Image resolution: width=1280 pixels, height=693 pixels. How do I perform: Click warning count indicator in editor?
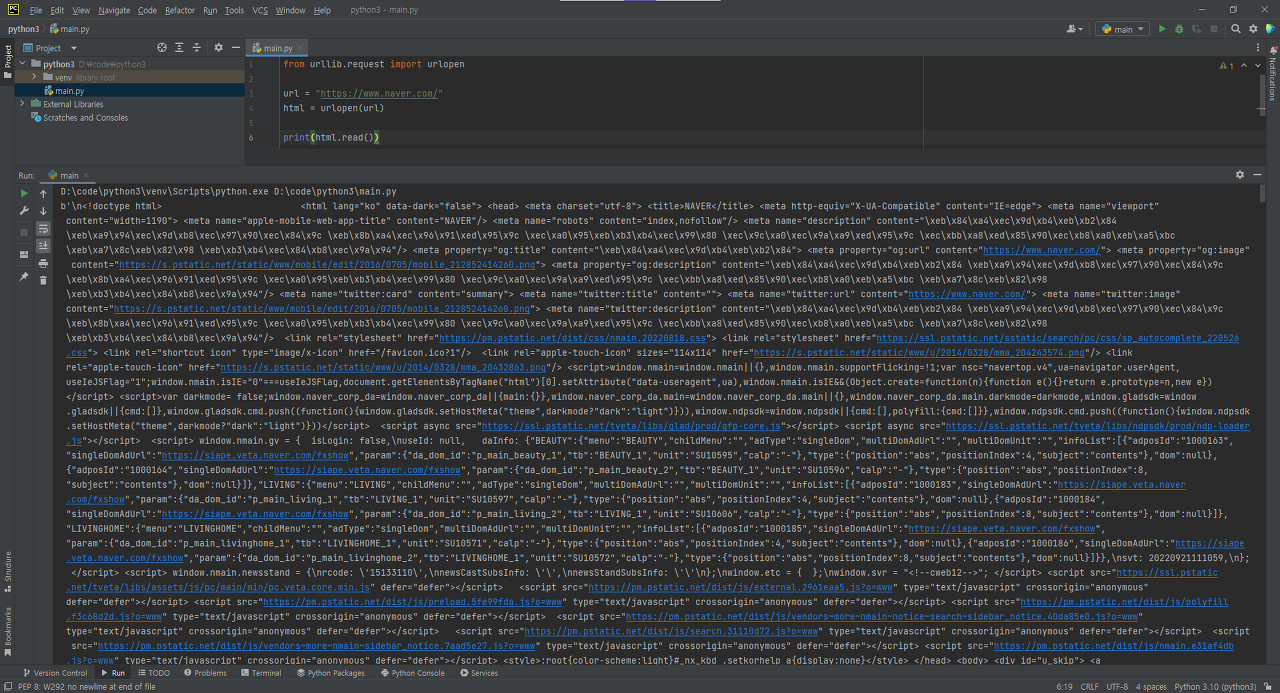[x=1225, y=65]
